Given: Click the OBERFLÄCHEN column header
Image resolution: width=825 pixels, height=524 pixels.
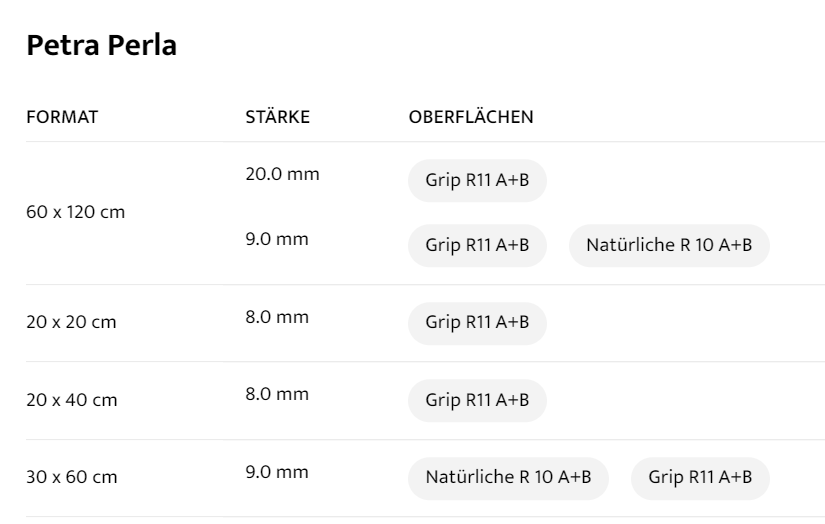Looking at the screenshot, I should (x=471, y=117).
